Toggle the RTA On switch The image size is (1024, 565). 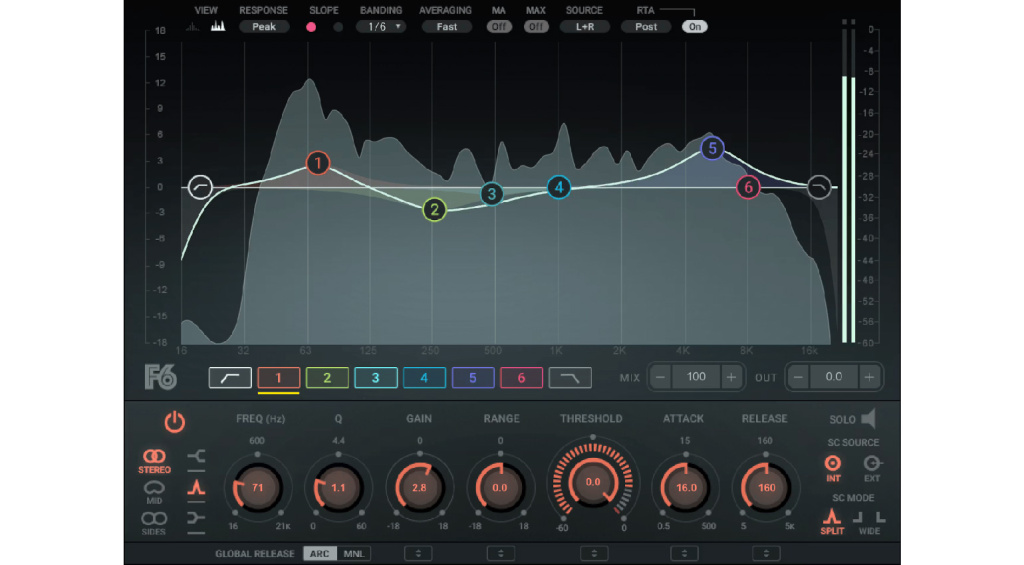point(694,27)
